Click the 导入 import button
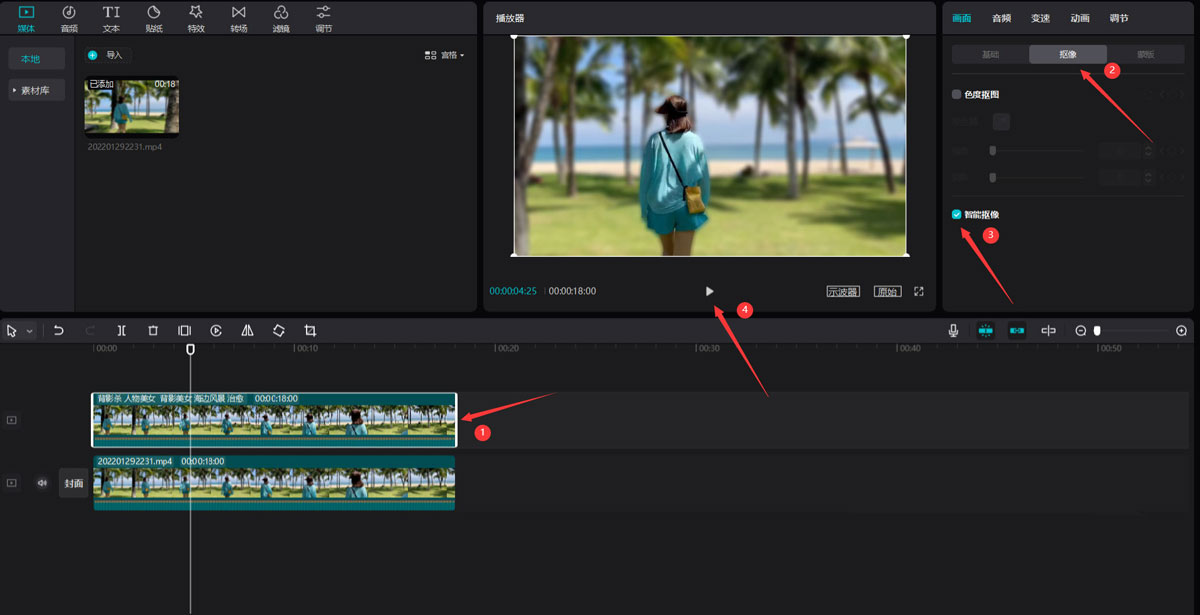 [107, 55]
